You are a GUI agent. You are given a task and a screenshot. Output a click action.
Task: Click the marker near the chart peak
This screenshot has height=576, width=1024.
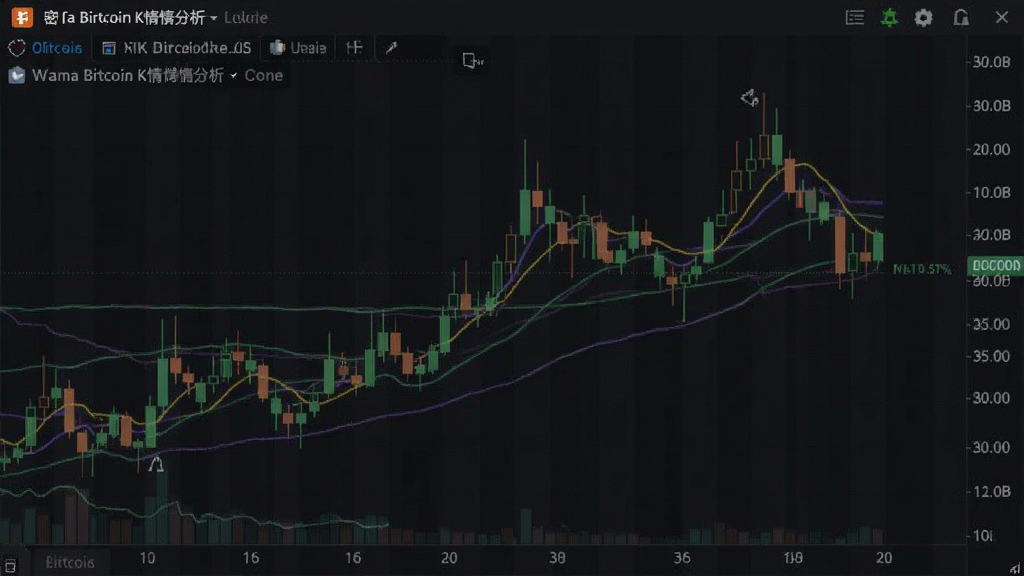[749, 98]
